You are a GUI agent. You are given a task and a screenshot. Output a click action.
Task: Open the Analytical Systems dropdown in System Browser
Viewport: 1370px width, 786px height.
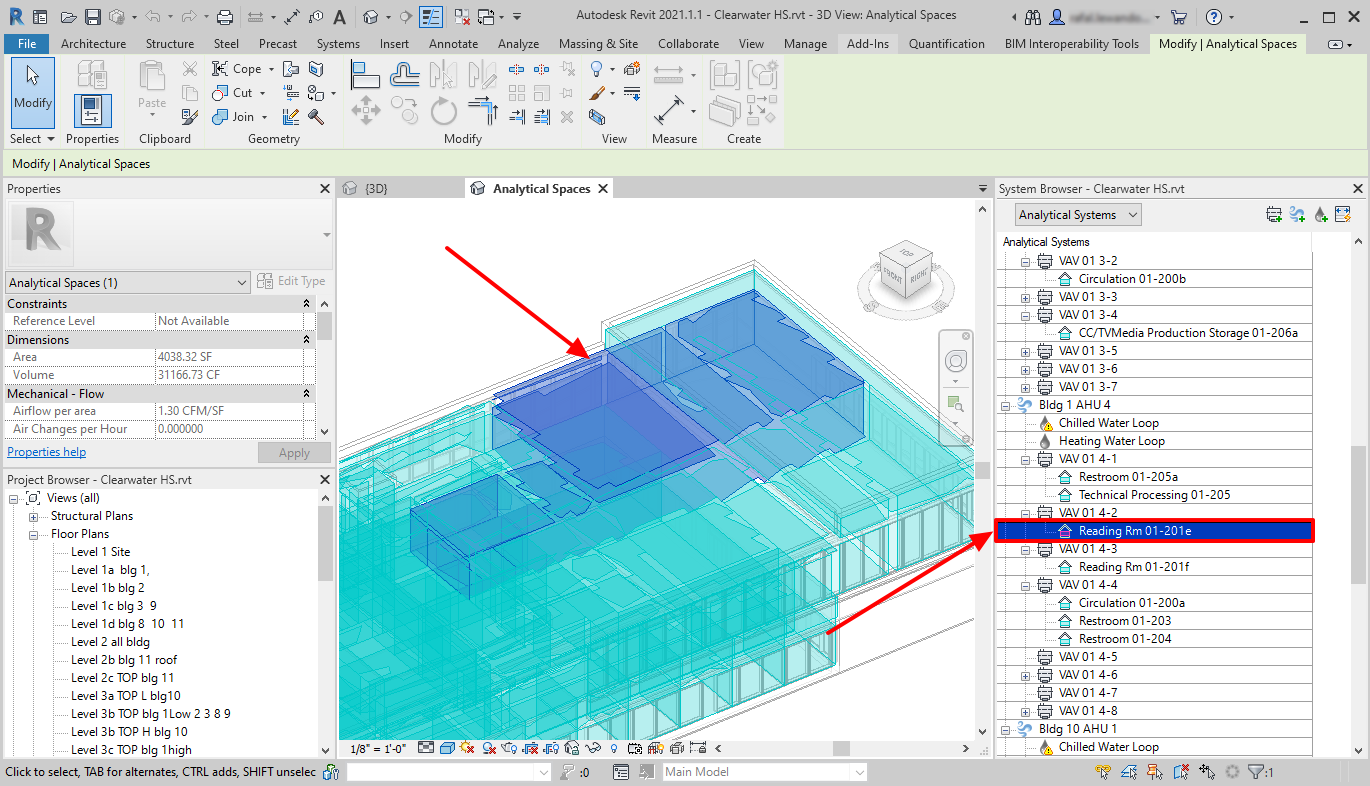1077,214
